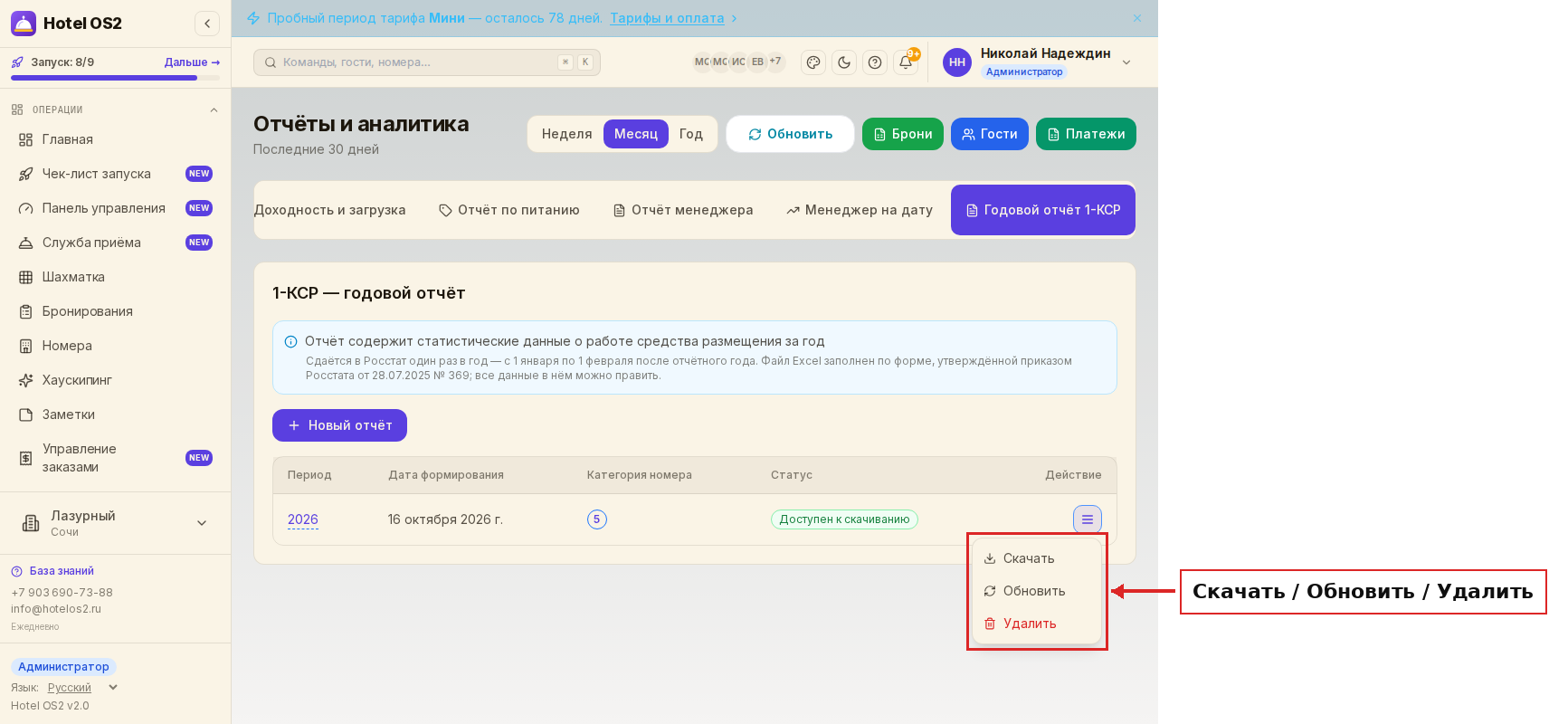Click the Новый отчёт button
1568x724 pixels.
(339, 425)
